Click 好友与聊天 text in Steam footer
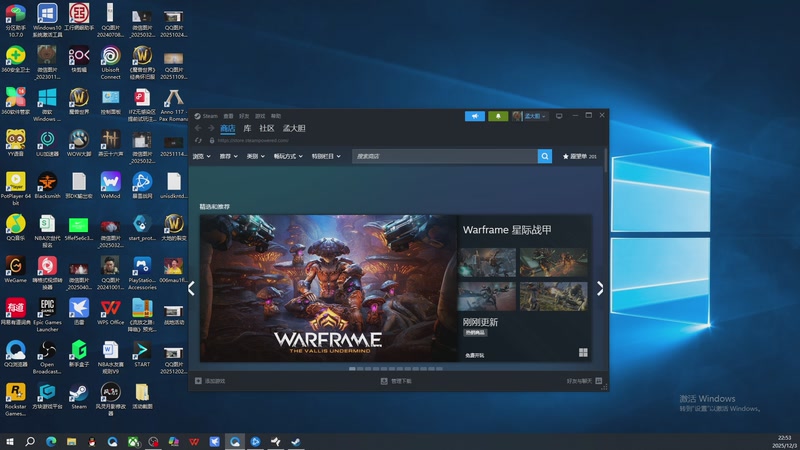The image size is (800, 450). coord(579,381)
